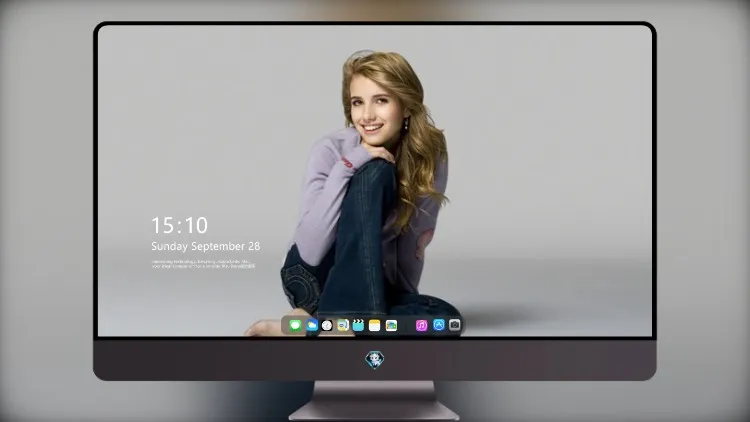750x422 pixels.
Task: Open the pink iTunes music app
Action: coord(421,326)
